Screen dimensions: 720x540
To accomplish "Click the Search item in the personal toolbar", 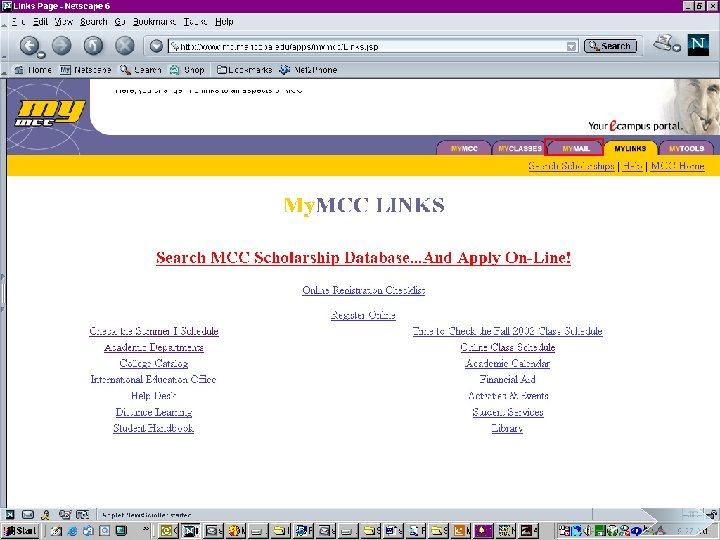I will click(x=141, y=70).
